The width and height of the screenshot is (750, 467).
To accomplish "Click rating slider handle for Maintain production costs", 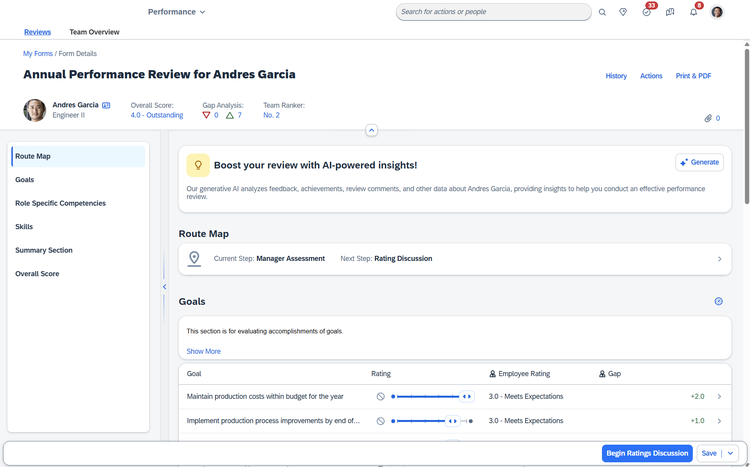I will point(466,397).
